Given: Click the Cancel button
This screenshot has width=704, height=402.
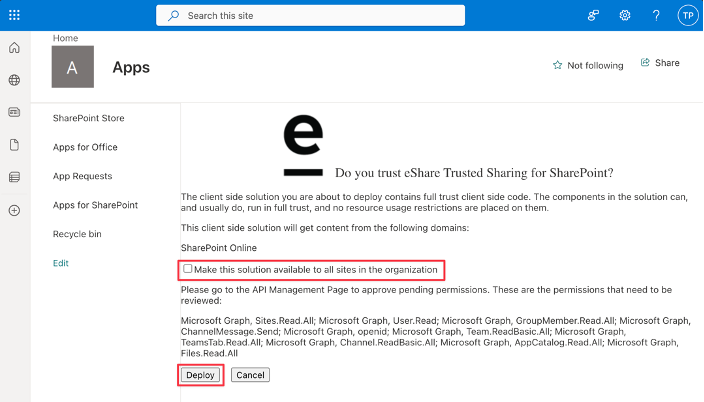Looking at the screenshot, I should click(x=251, y=375).
